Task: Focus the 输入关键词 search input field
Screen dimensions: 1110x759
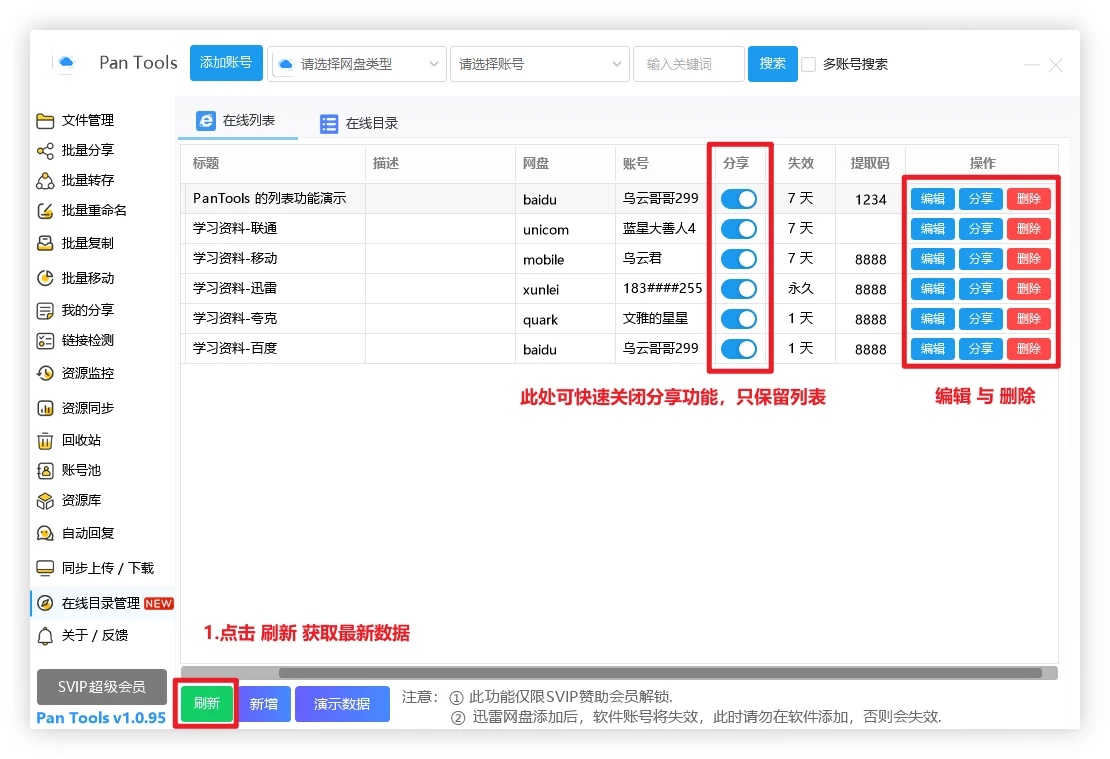Action: [689, 64]
